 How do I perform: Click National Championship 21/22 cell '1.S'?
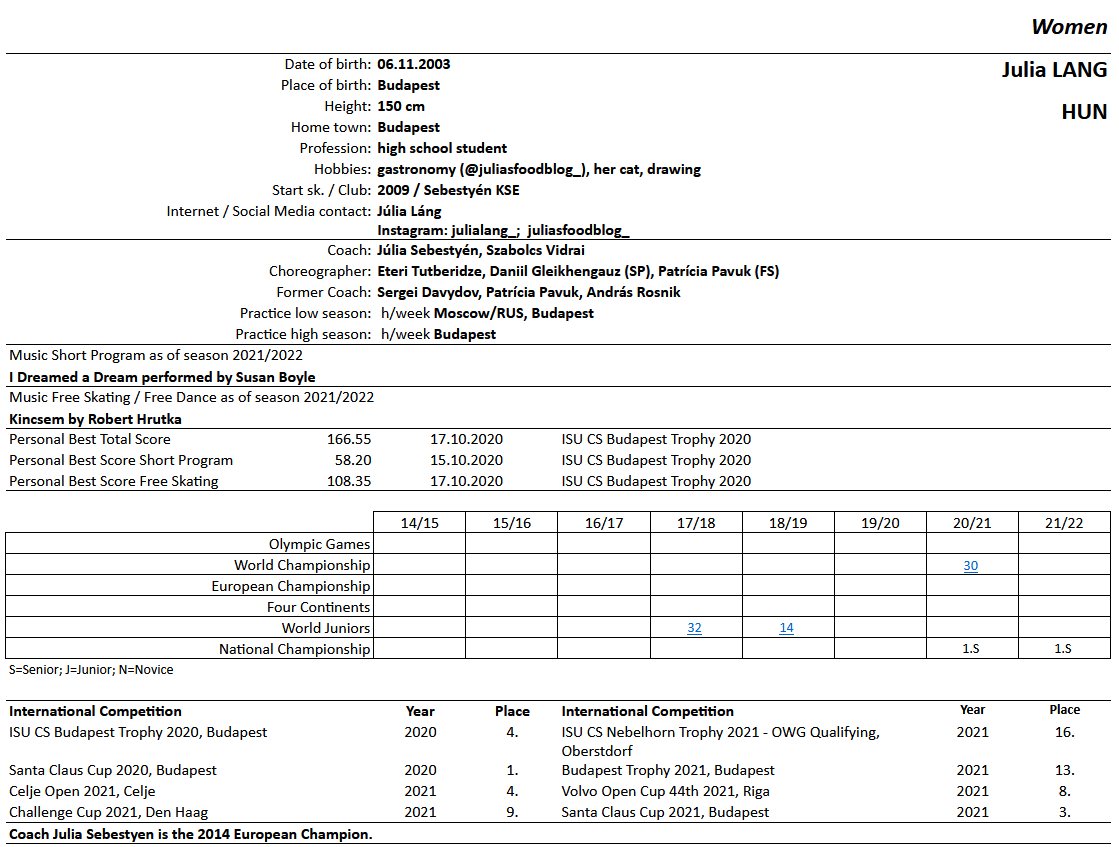click(x=1063, y=649)
